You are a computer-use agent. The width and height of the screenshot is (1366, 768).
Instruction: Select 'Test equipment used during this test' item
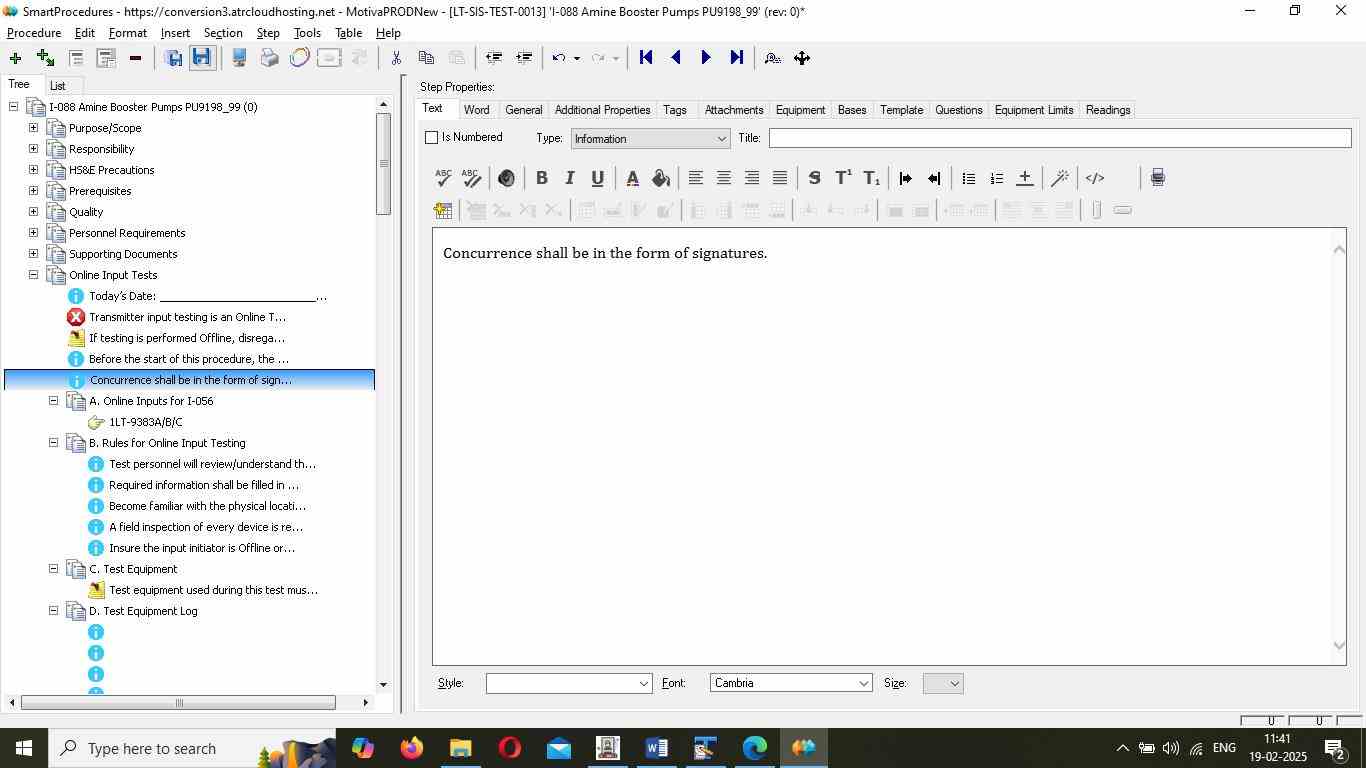coord(213,590)
